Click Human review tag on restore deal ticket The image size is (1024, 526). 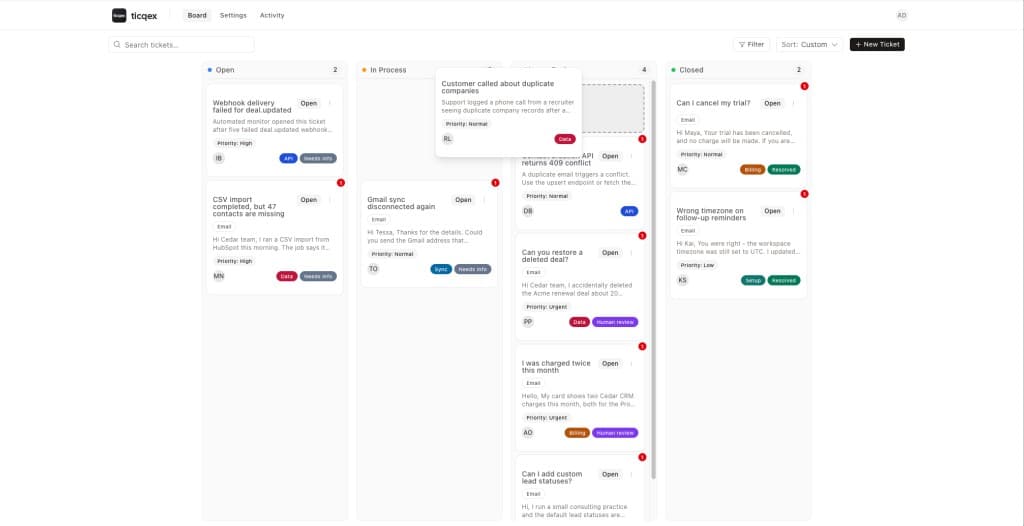[x=615, y=322]
